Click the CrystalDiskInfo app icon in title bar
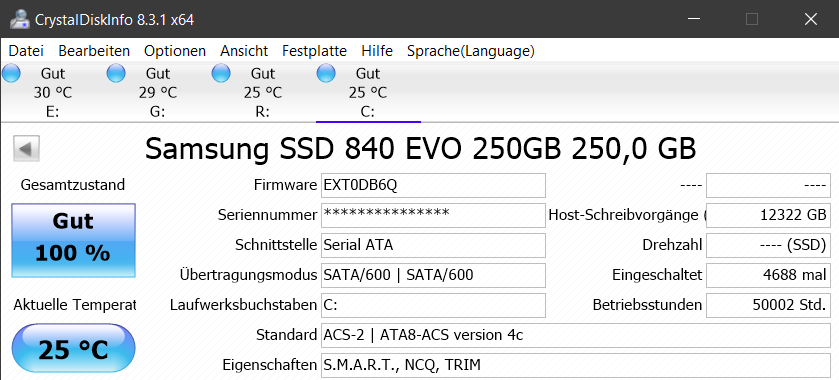Screen dimensions: 839x380 [x=20, y=20]
